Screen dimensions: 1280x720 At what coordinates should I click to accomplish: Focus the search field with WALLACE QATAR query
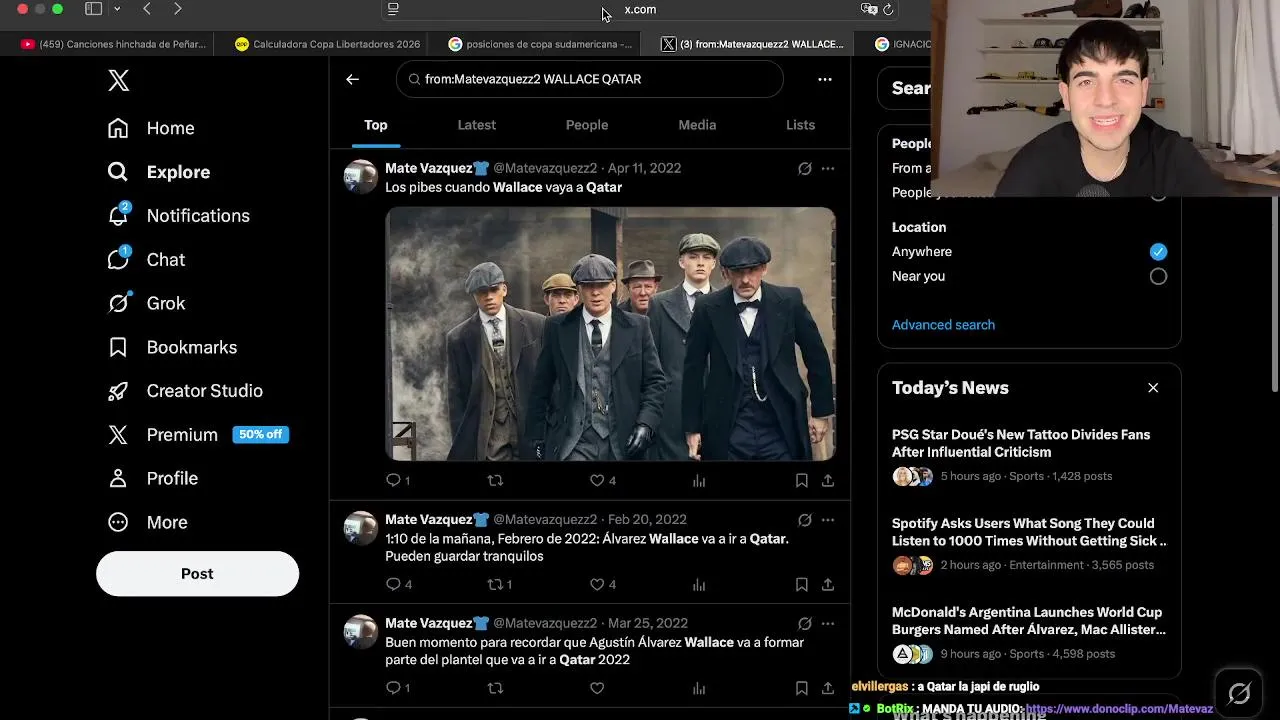click(590, 79)
